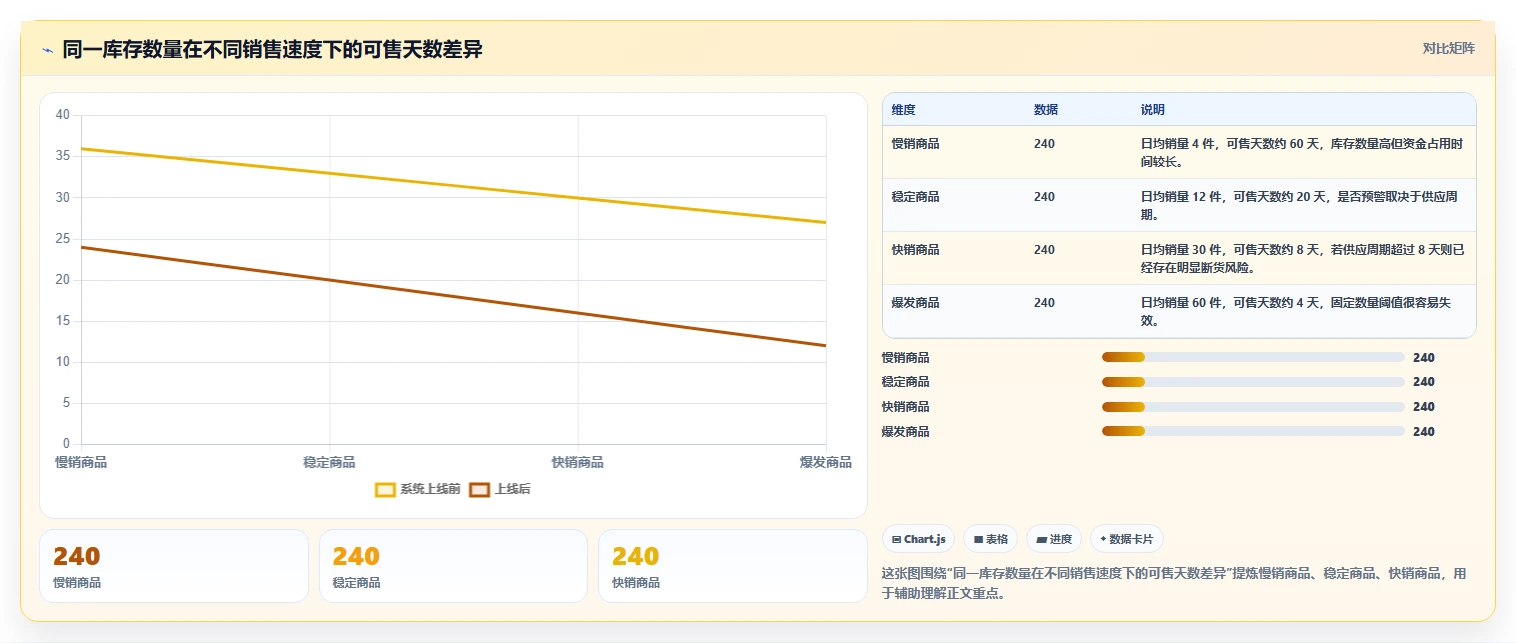Click the lightning icon beside the title
The image size is (1516, 643).
[48, 50]
